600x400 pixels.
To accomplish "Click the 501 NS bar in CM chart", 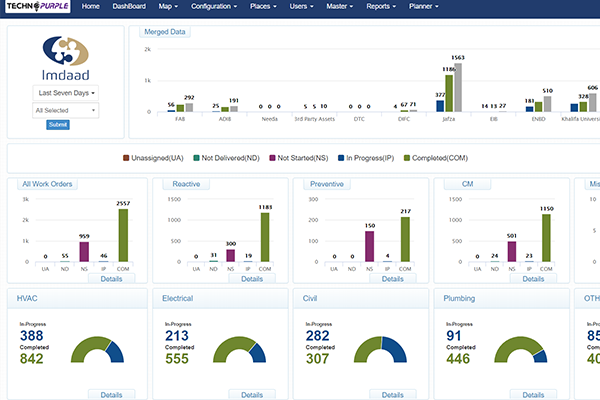I will tap(512, 251).
